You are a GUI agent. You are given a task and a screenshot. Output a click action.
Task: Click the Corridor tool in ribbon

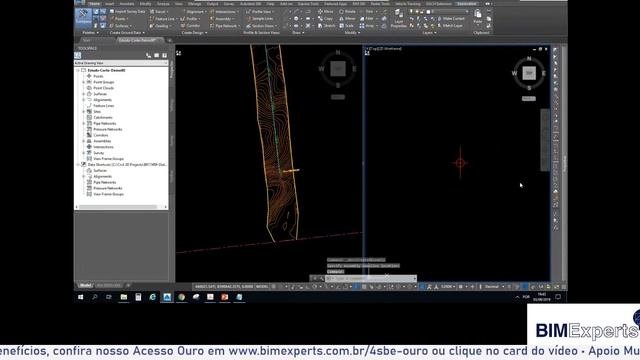coord(191,26)
